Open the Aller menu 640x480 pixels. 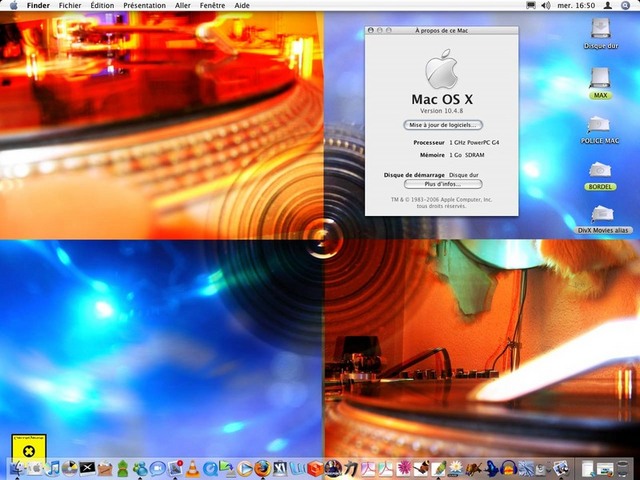click(x=182, y=5)
